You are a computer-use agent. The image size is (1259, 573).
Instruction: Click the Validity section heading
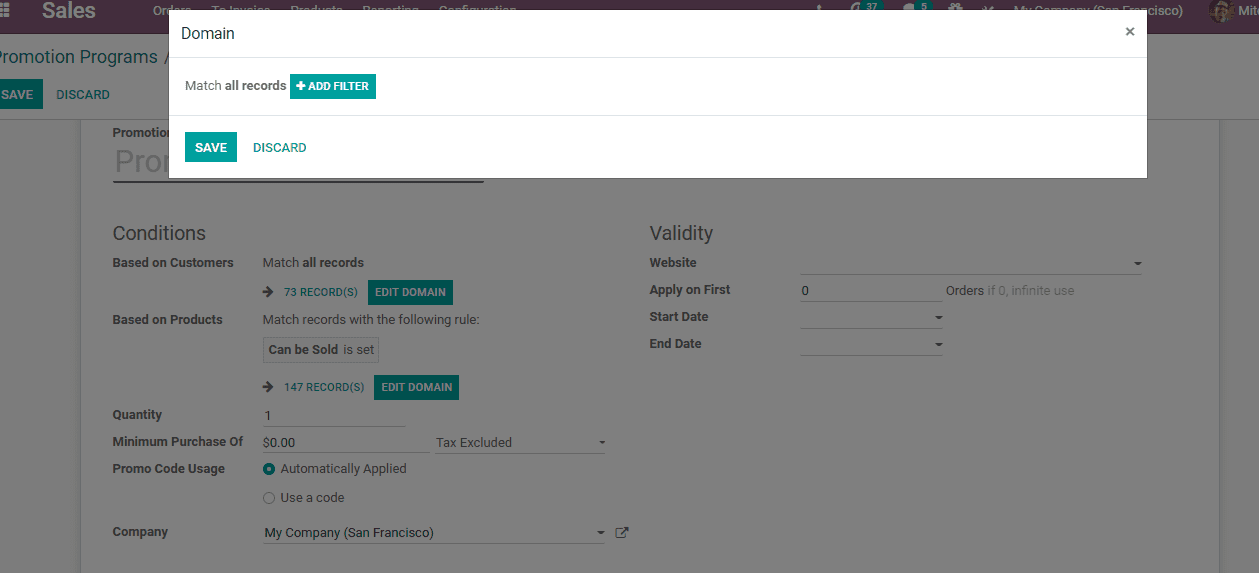tap(681, 233)
